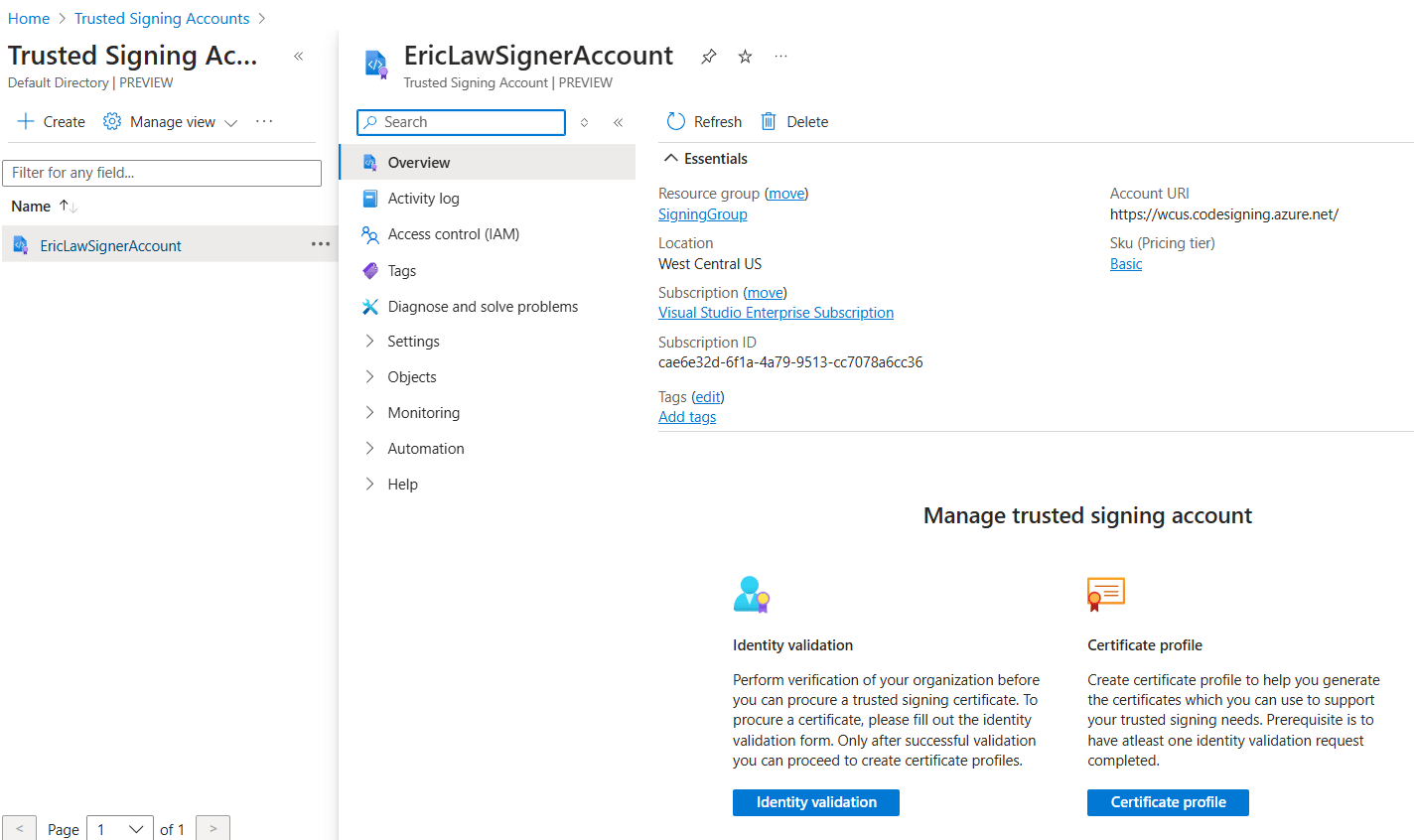Viewport: 1414px width, 840px height.
Task: Click the account icon in the list row
Action: coord(20,244)
